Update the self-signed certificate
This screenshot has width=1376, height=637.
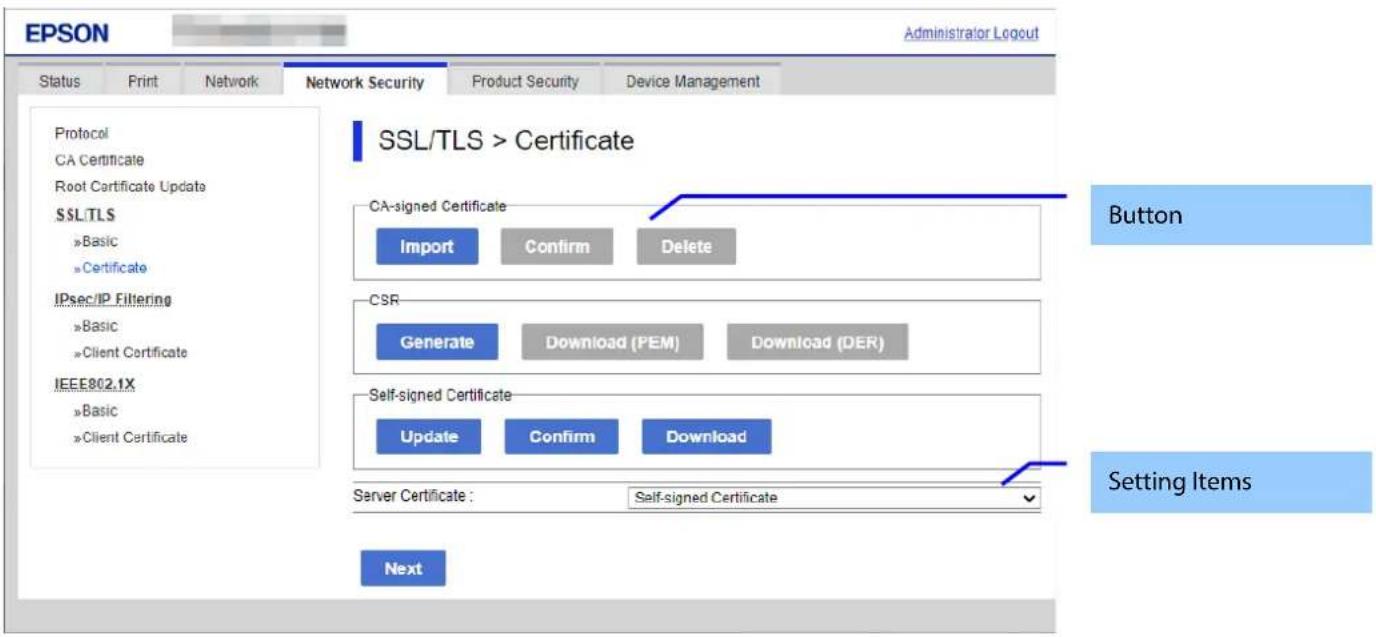coord(429,437)
